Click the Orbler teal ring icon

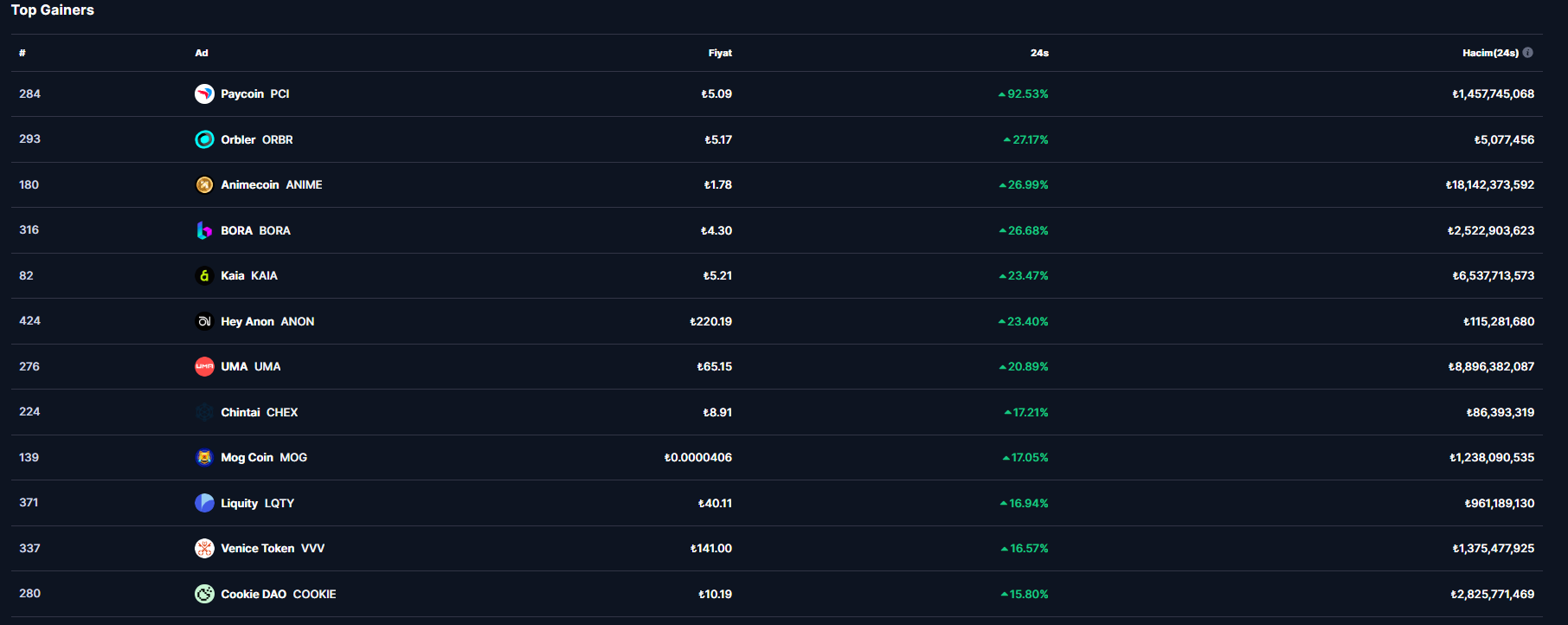[x=204, y=139]
